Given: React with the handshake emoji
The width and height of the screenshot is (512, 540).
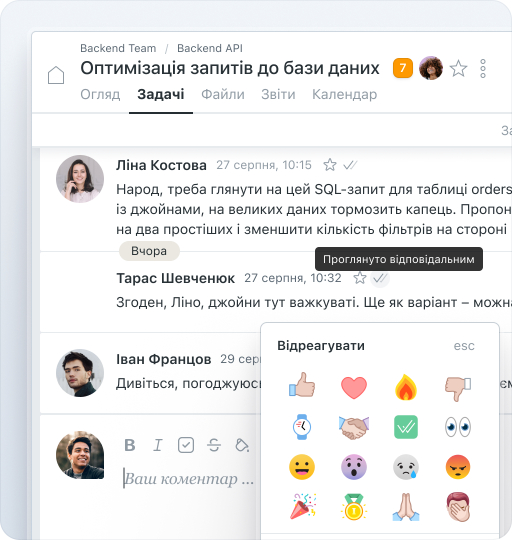Looking at the screenshot, I should (x=354, y=427).
